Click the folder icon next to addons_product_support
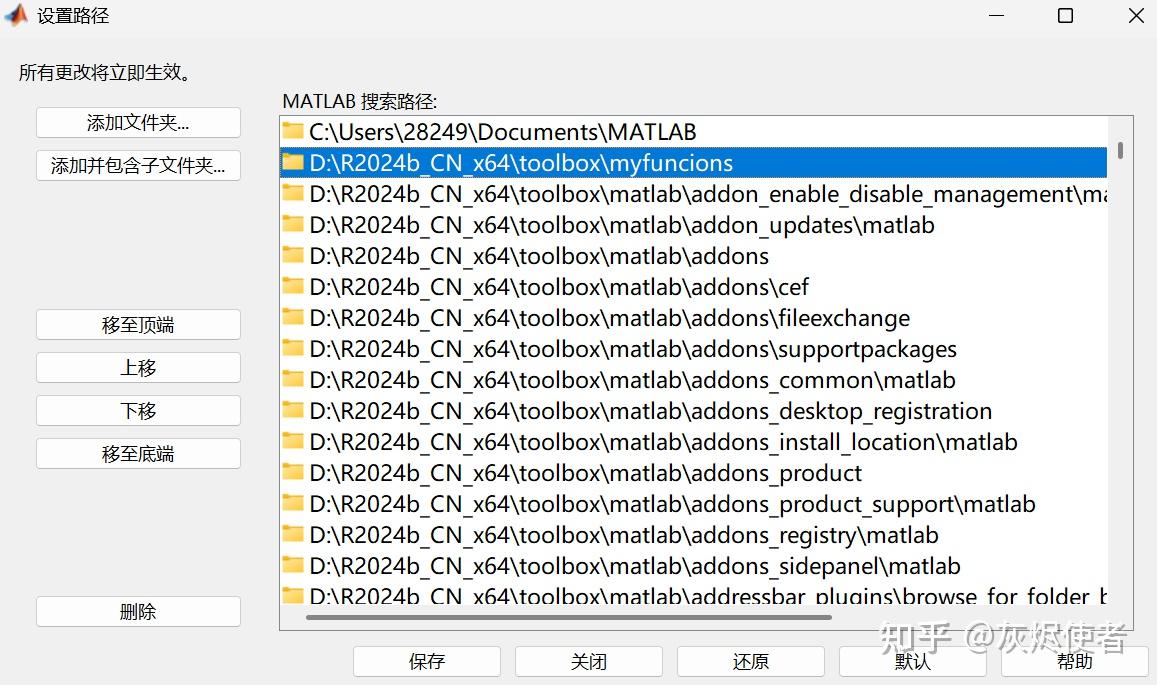The width and height of the screenshot is (1157, 685). [x=293, y=503]
